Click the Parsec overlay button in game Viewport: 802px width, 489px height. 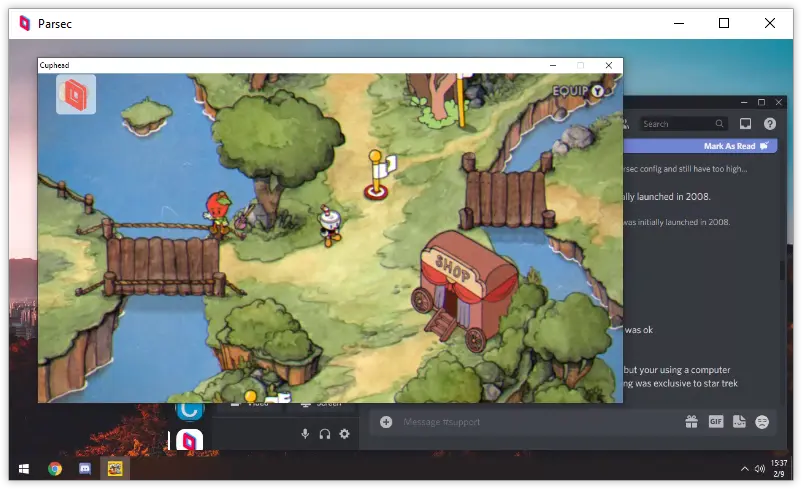(x=76, y=94)
